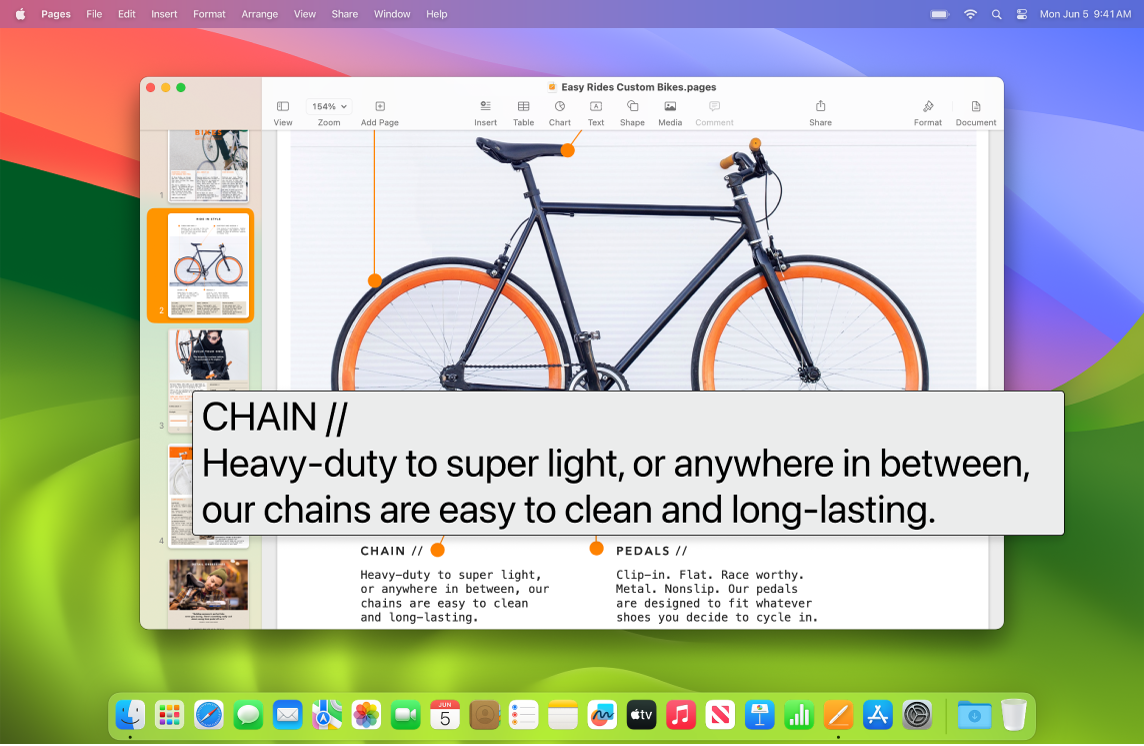Insert a Table into the document

click(x=523, y=110)
